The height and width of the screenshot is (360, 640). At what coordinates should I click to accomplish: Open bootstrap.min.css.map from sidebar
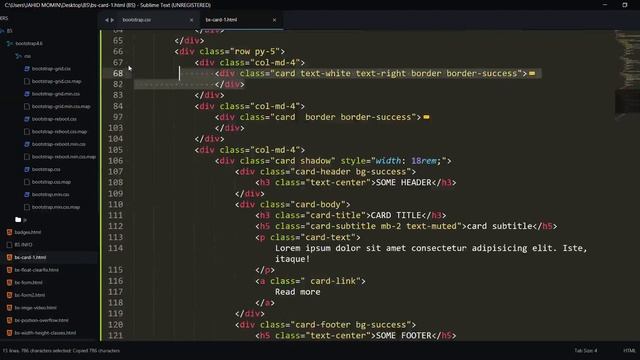pos(56,207)
